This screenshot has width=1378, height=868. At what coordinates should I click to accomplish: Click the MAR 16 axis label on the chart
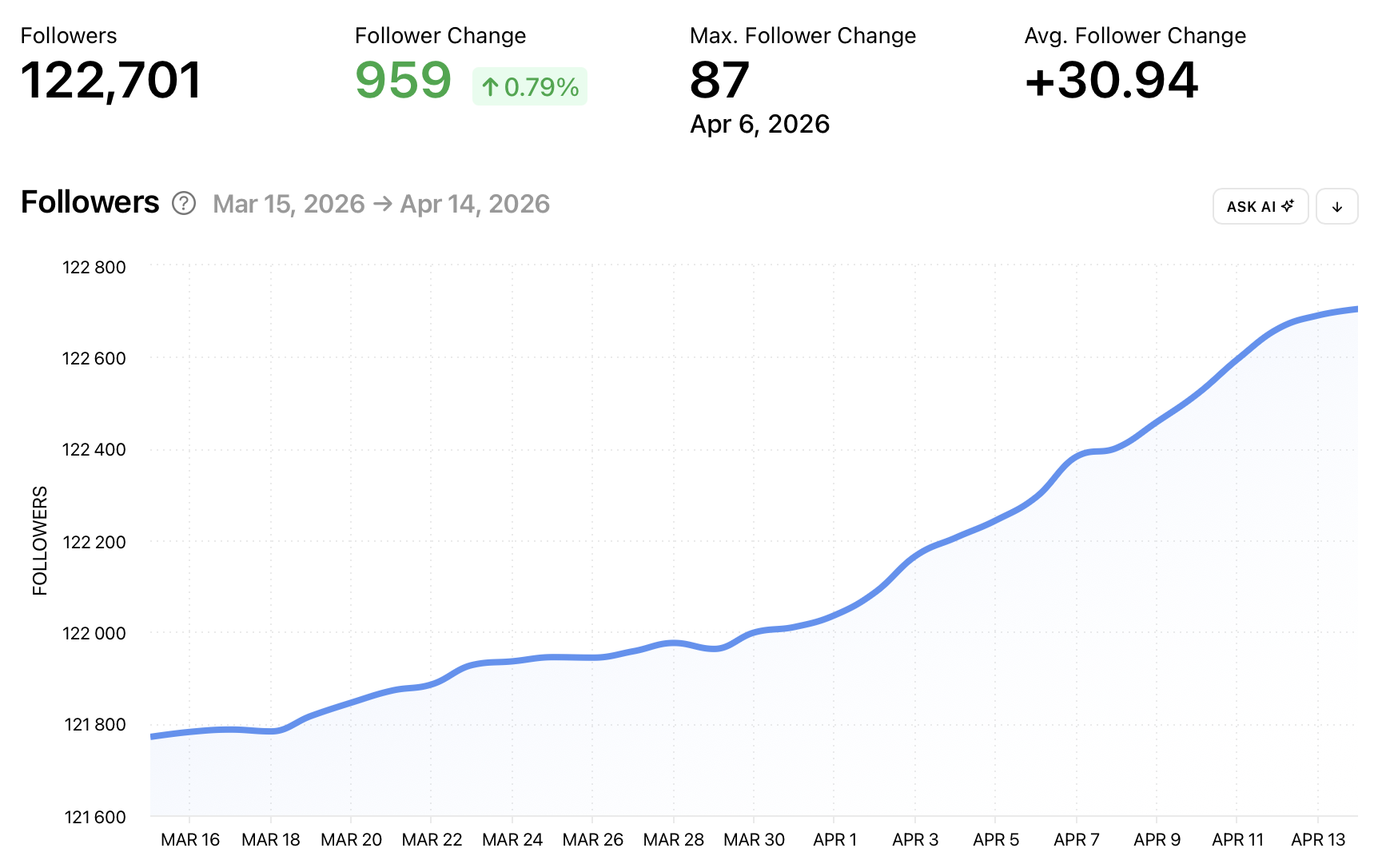point(190,839)
